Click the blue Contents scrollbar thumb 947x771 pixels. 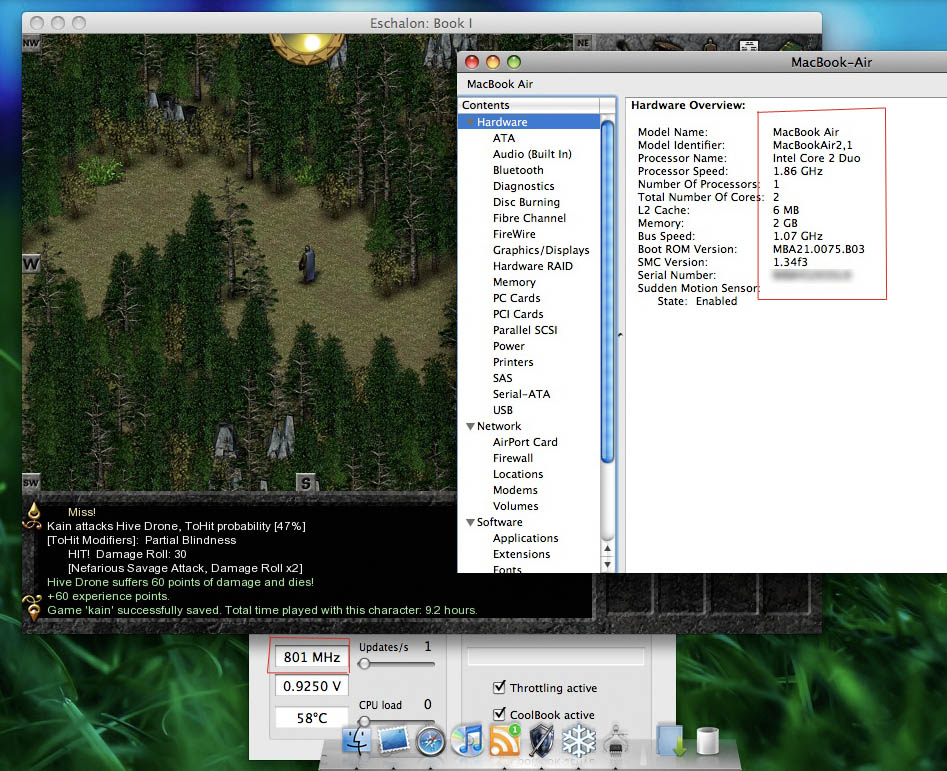[608, 292]
